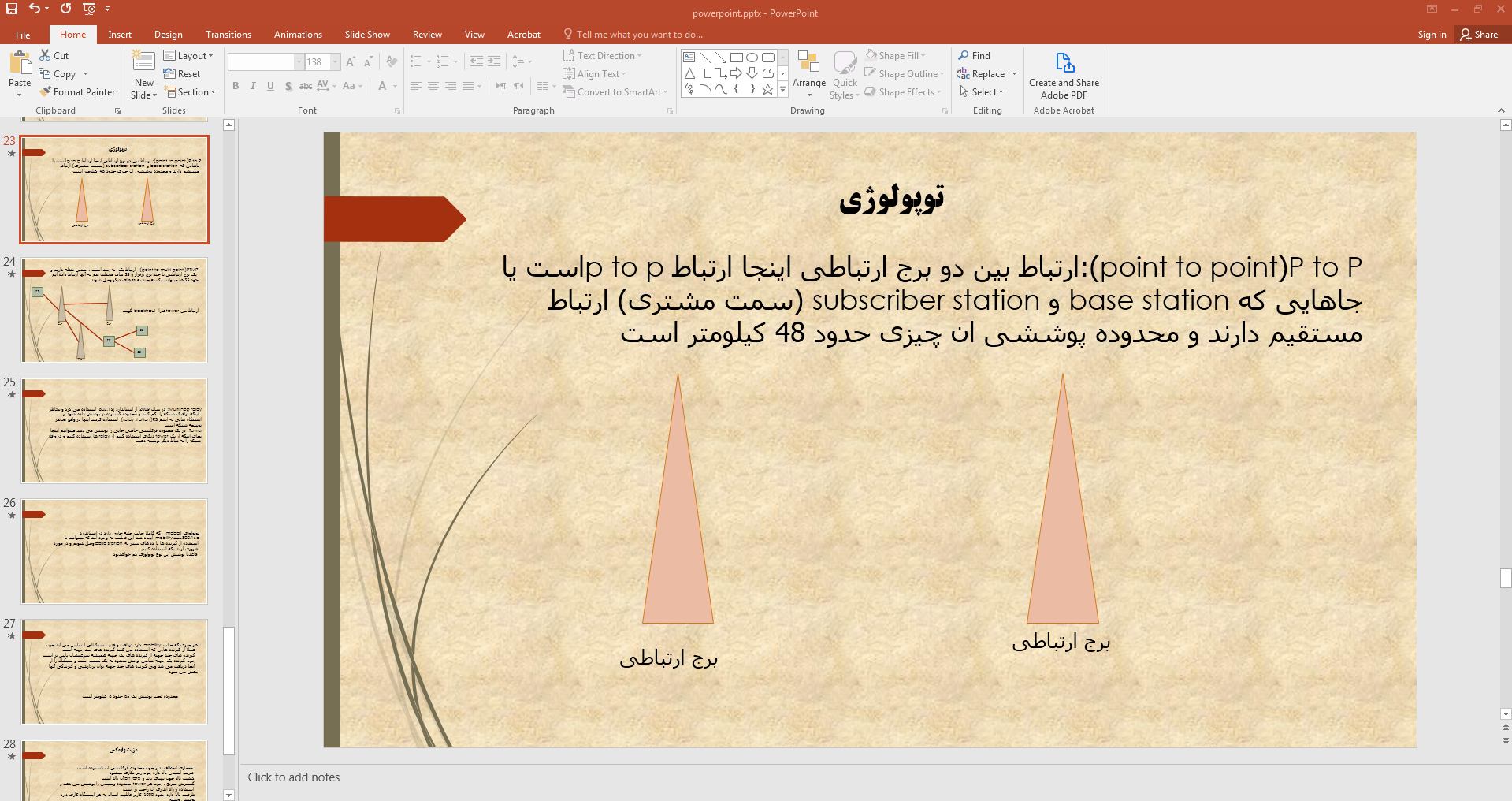Center the text
The image size is (1512, 801).
(433, 86)
